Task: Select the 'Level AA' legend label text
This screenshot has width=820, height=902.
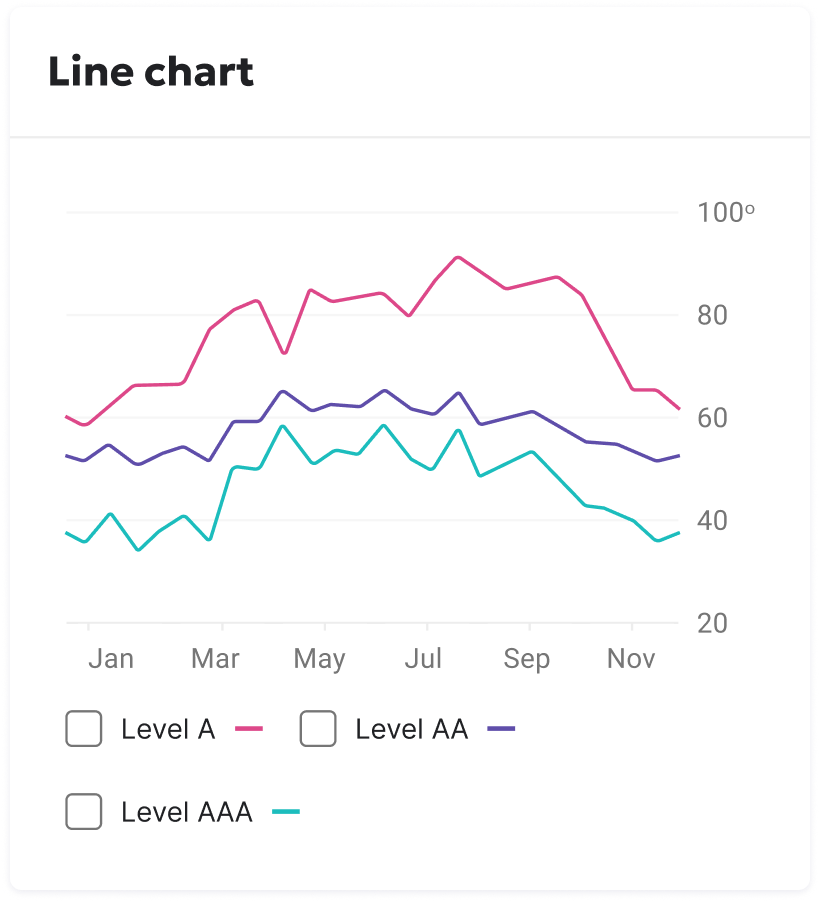Action: pos(412,729)
